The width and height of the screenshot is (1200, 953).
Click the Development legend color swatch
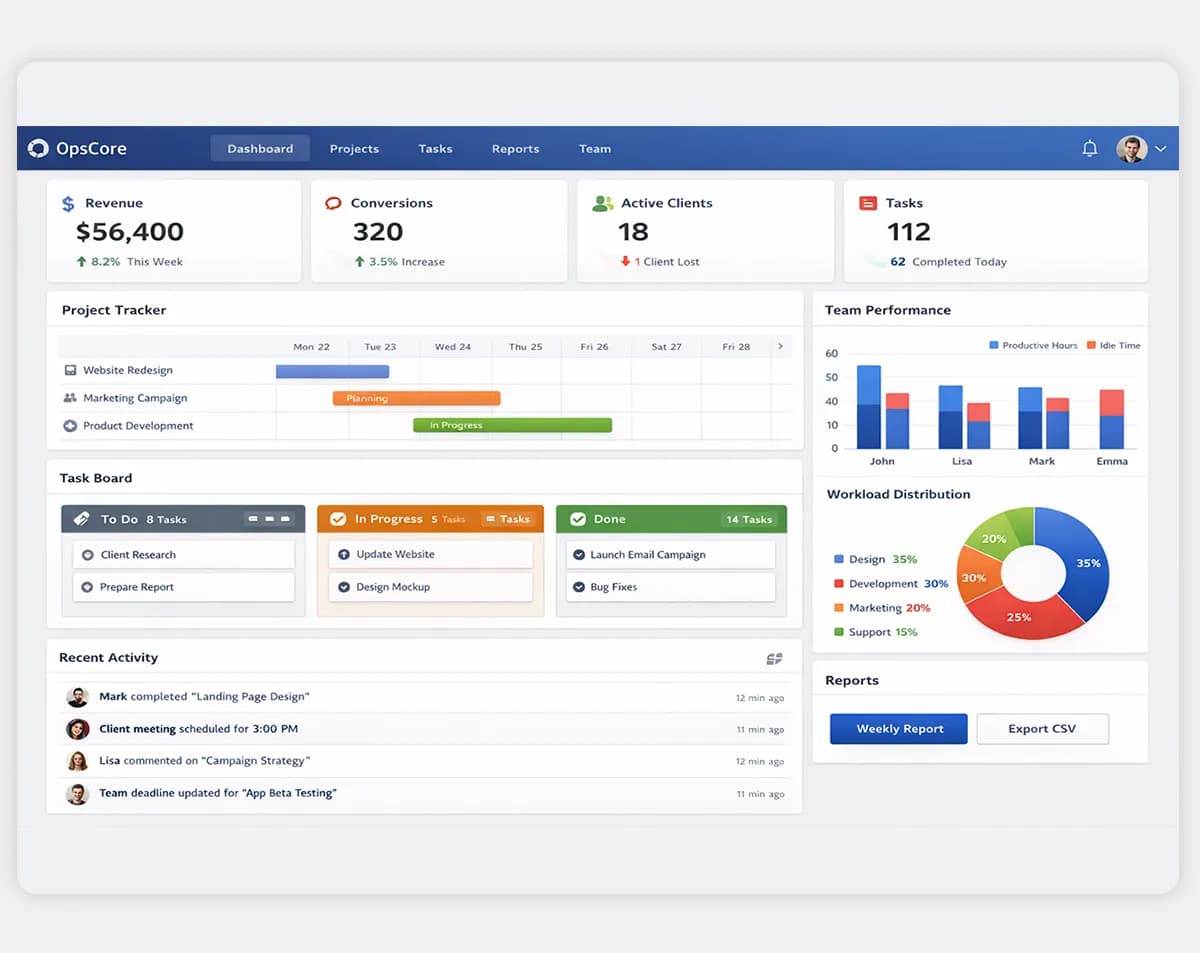[838, 584]
